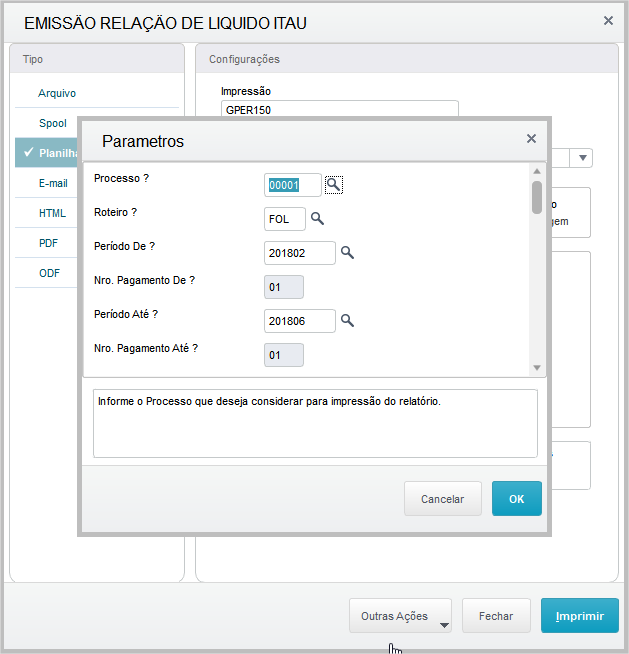Click the Processo input field with 00001

coord(293,185)
